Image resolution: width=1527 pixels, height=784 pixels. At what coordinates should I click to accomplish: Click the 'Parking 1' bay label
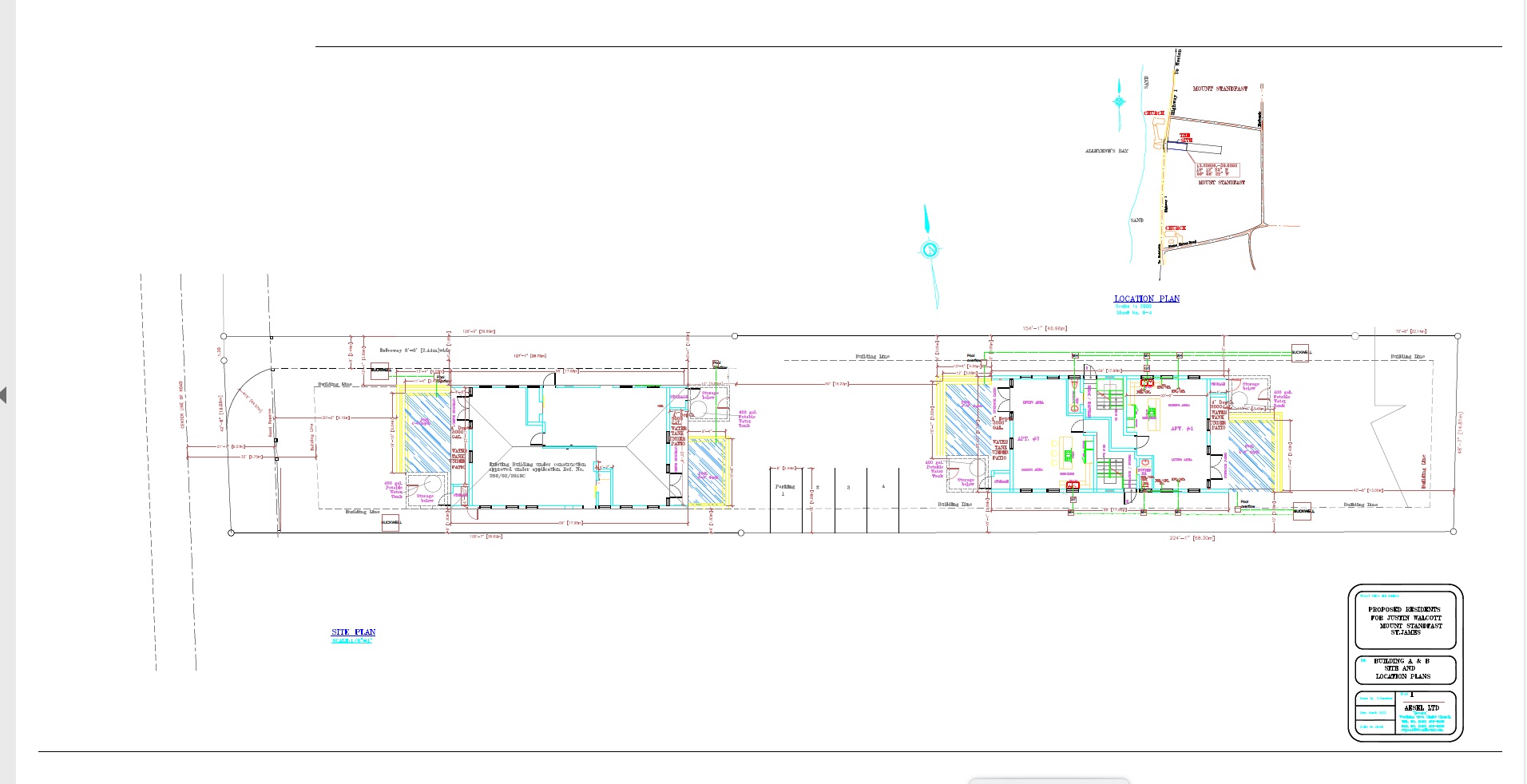(784, 489)
